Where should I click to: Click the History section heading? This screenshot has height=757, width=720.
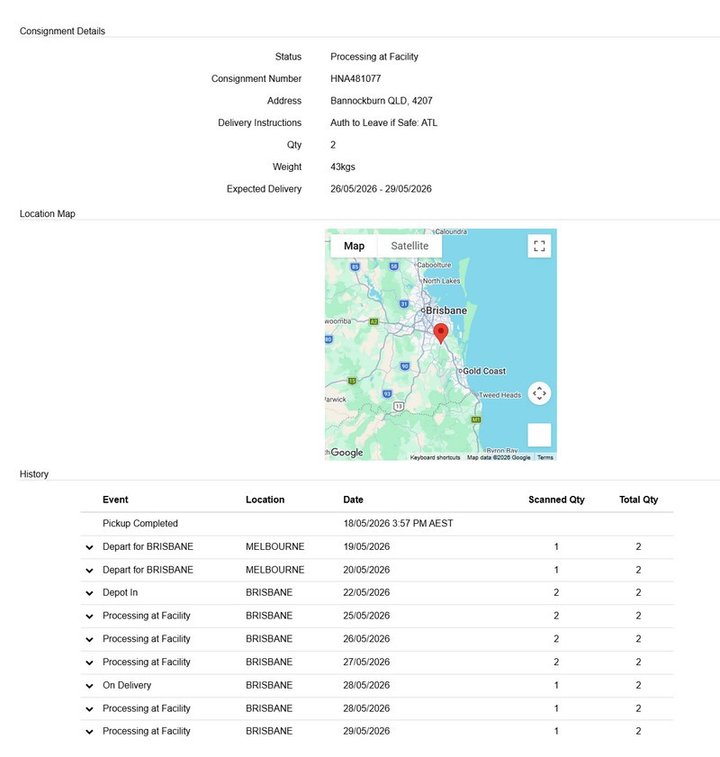coord(34,474)
